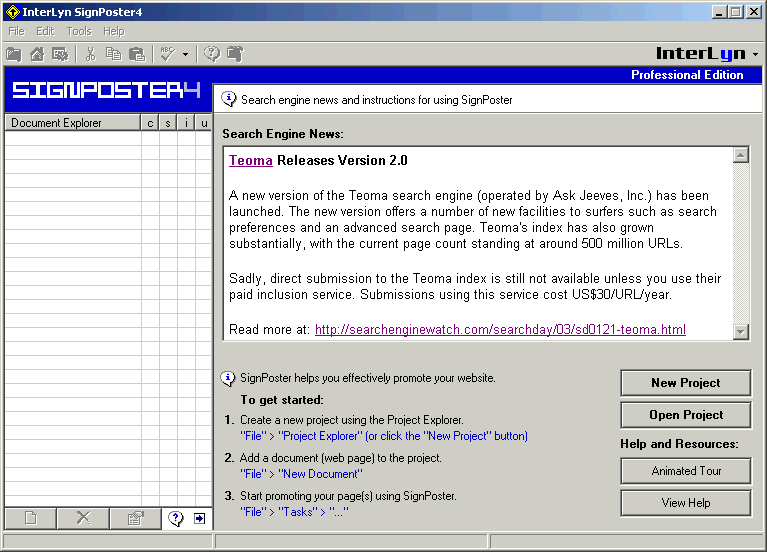The height and width of the screenshot is (552, 767).
Task: Open the InterLyn logo dropdown arrow
Action: pos(756,54)
